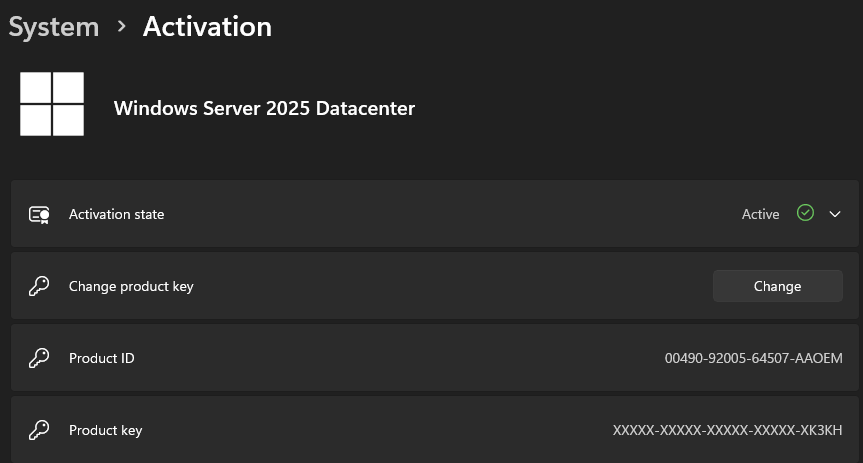
Task: Click the Windows logo image
Action: click(x=52, y=104)
